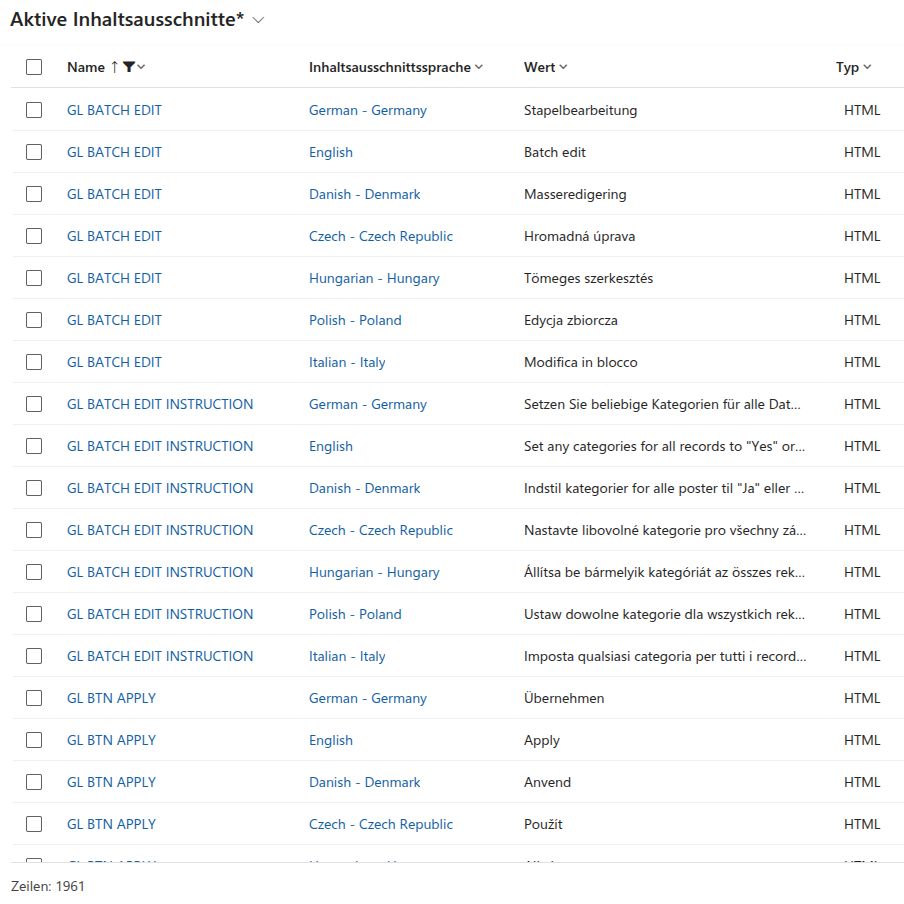This screenshot has height=904, width=904.
Task: Check the checkbox for the English GL BTN APPLY row
Action: coord(34,740)
